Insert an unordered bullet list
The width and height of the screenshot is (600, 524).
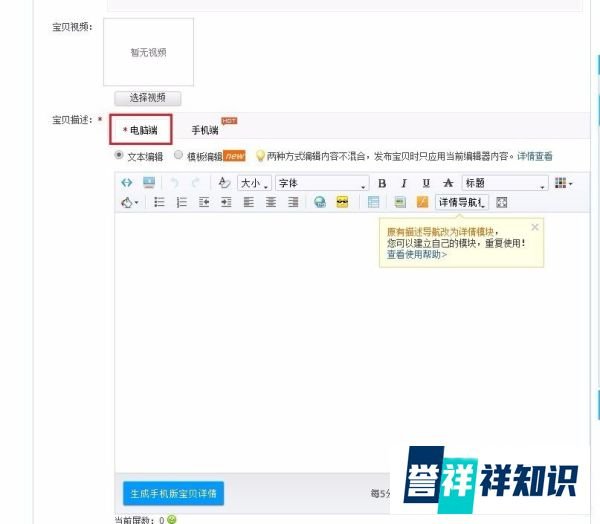[159, 202]
